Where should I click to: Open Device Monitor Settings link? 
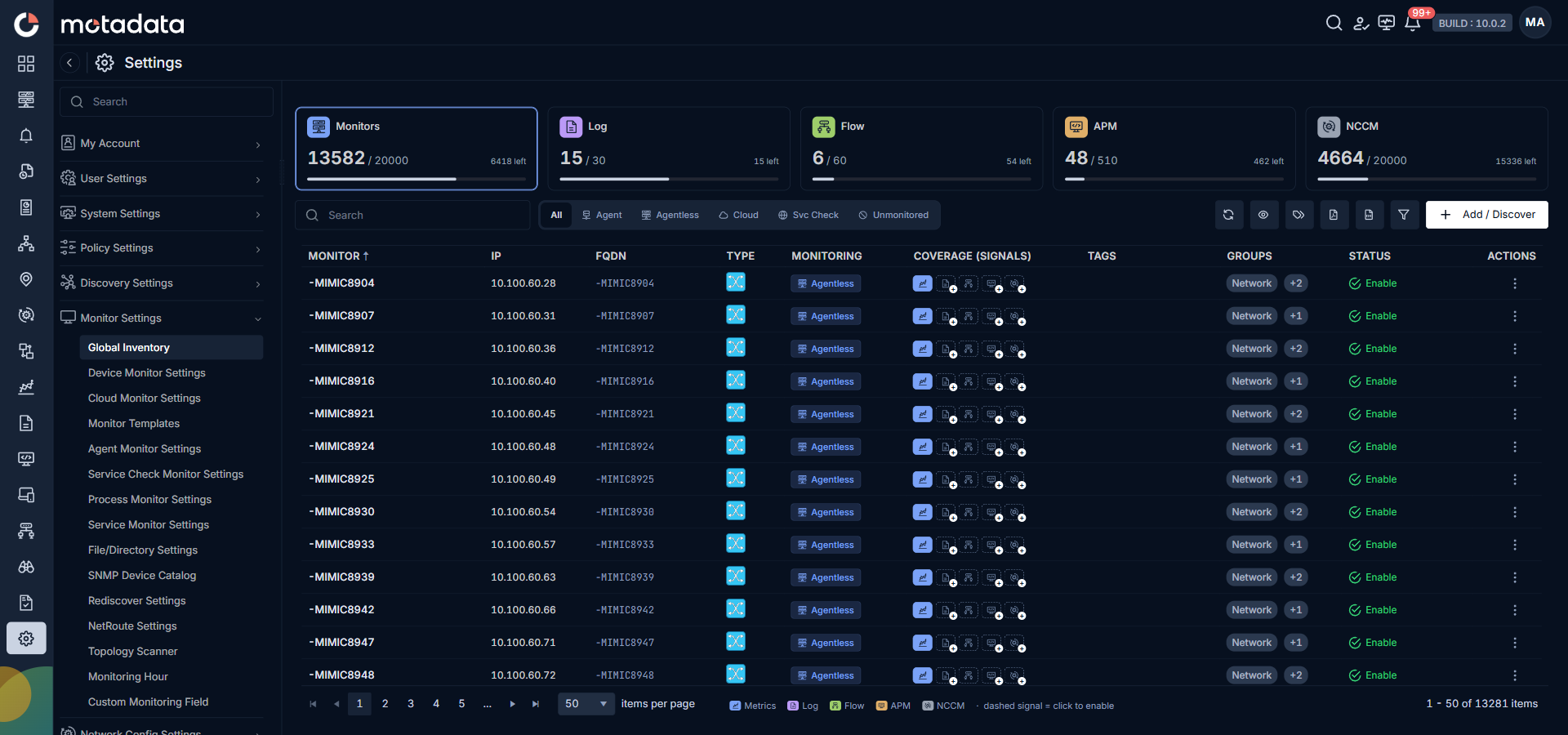pyautogui.click(x=147, y=373)
